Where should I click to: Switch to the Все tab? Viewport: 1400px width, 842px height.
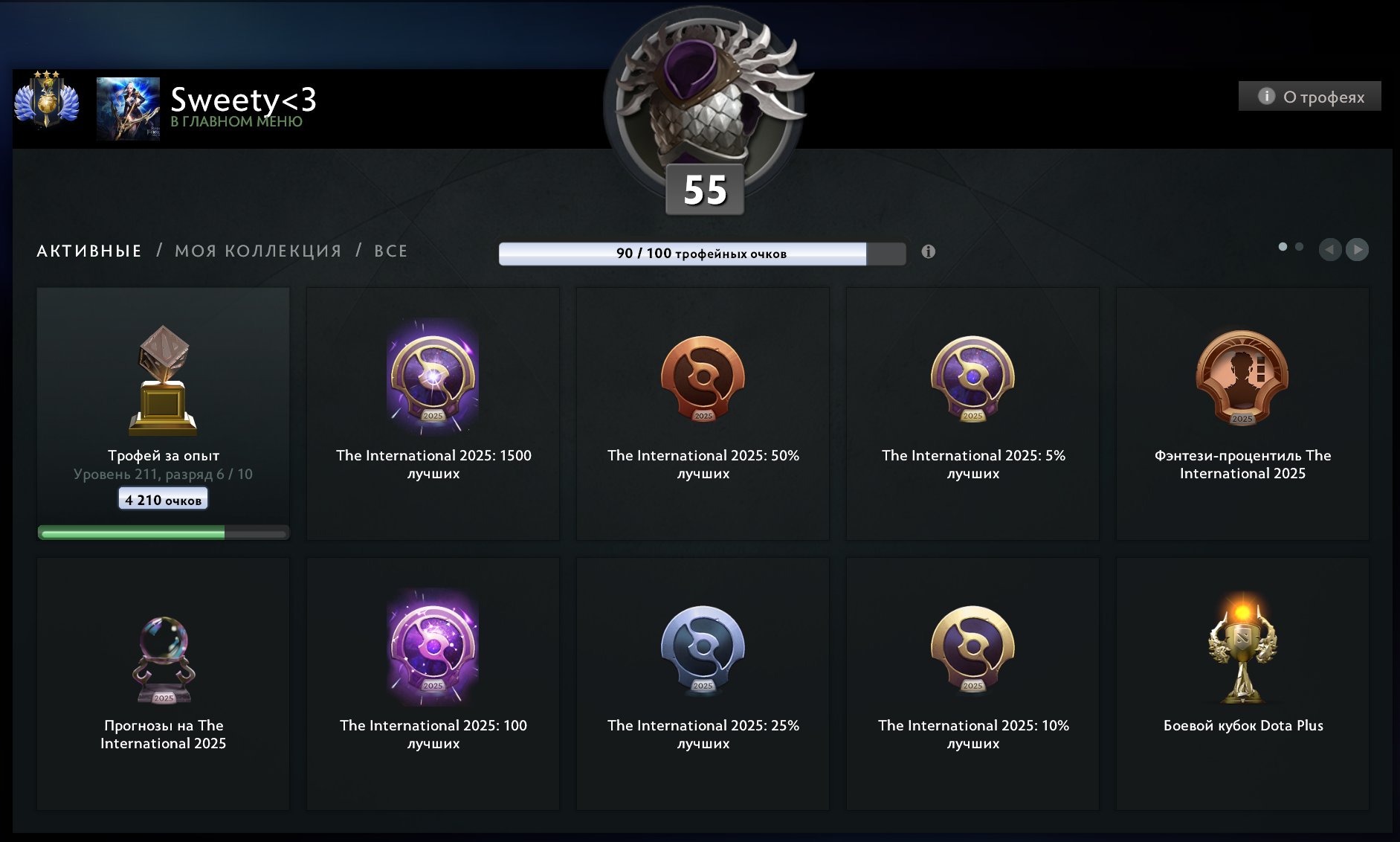click(390, 251)
